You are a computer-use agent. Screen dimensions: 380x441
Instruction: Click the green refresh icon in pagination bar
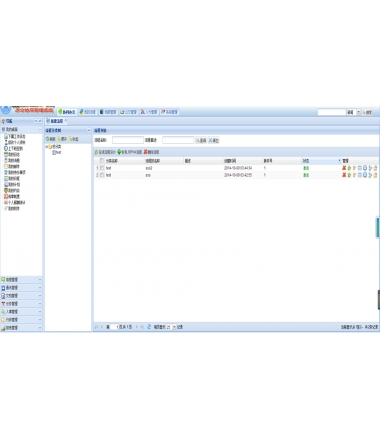click(x=149, y=327)
